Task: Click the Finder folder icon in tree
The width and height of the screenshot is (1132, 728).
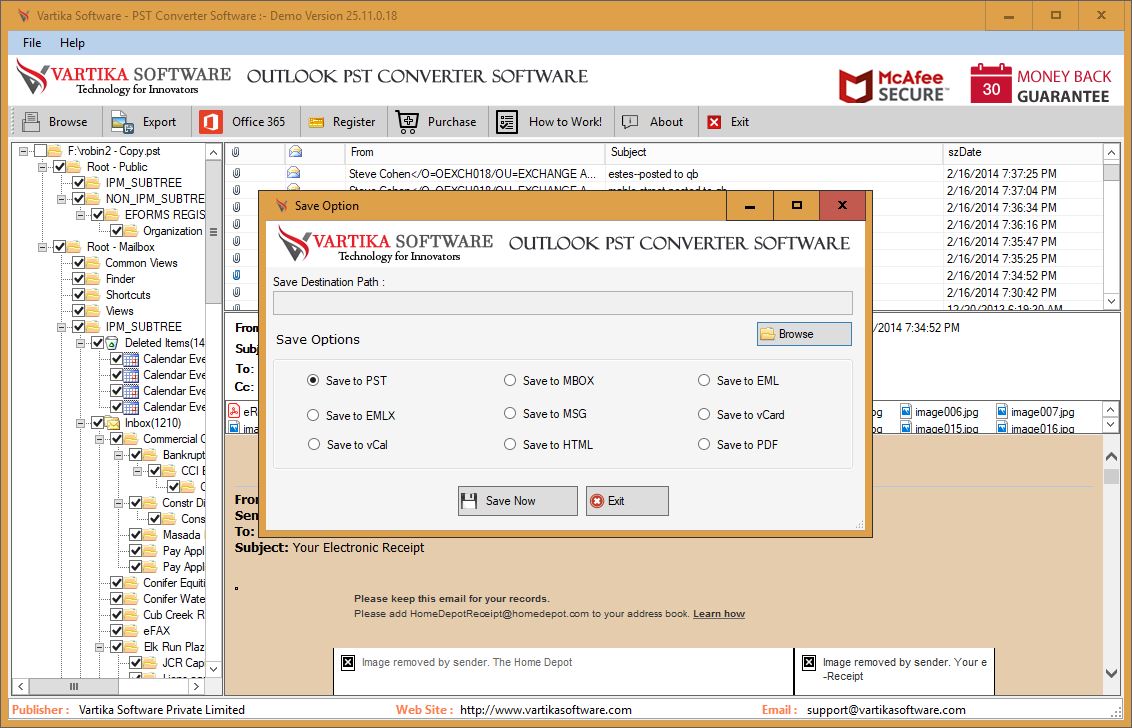Action: click(x=94, y=279)
